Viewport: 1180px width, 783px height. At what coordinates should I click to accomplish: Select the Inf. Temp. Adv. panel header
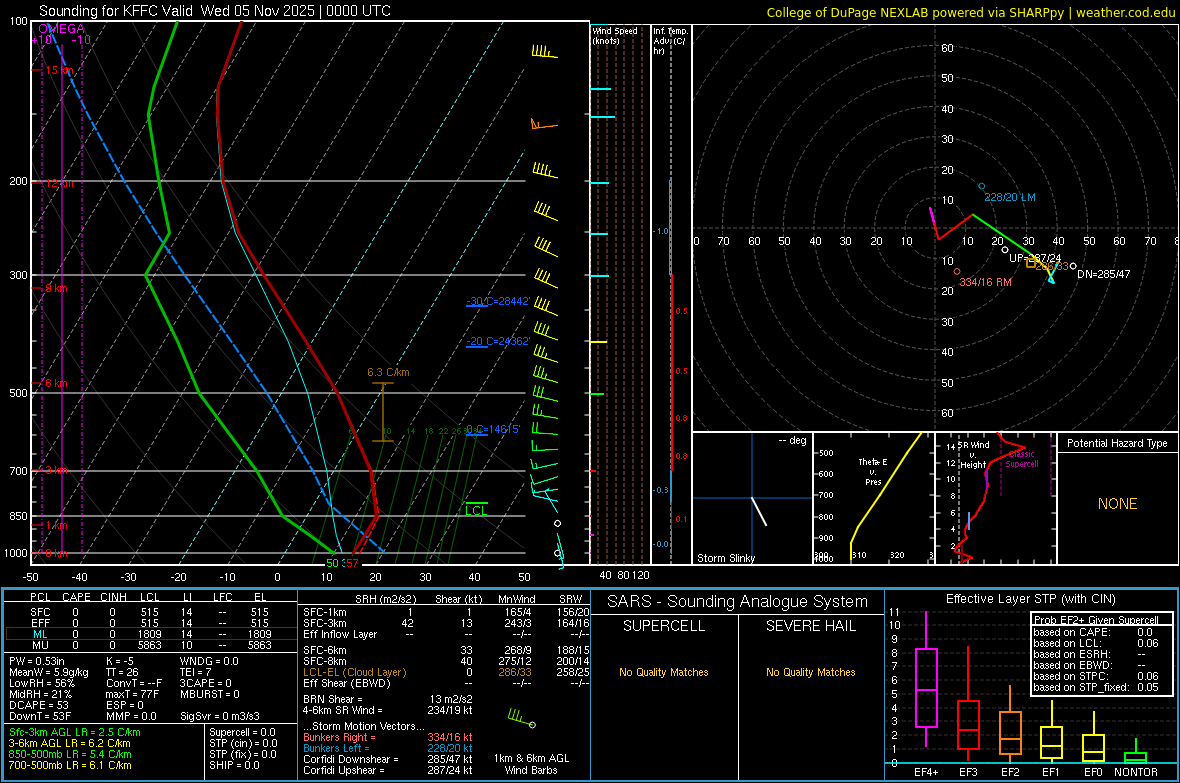[669, 41]
